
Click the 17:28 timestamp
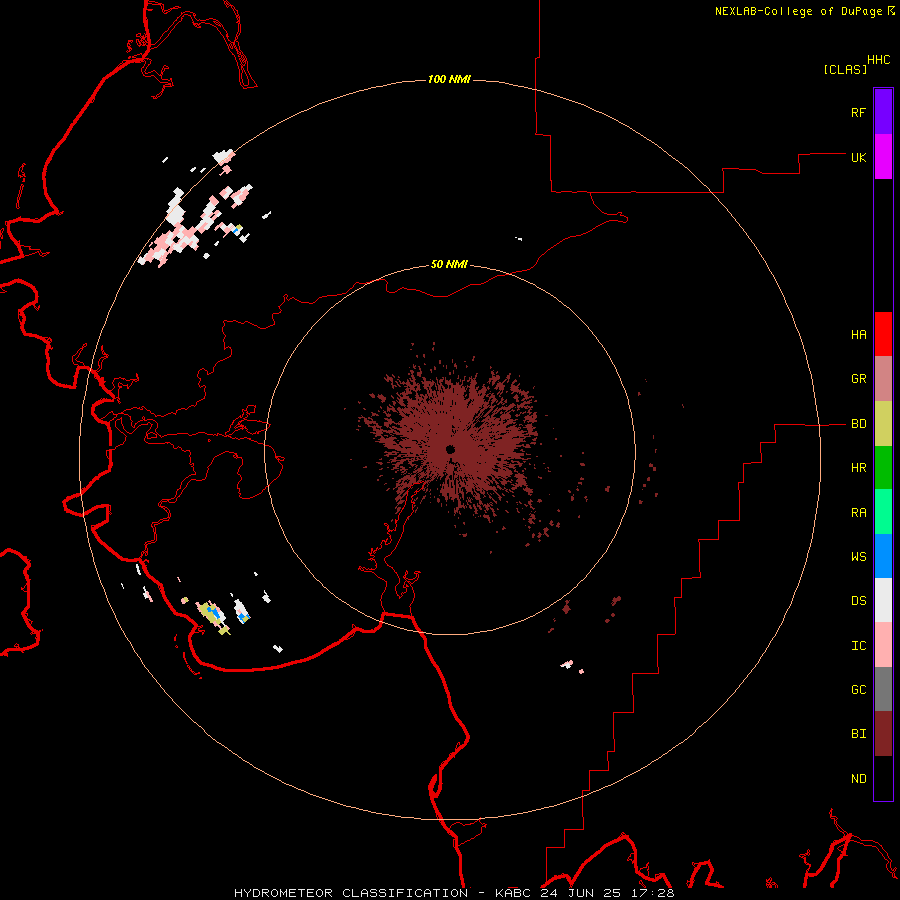click(x=655, y=893)
